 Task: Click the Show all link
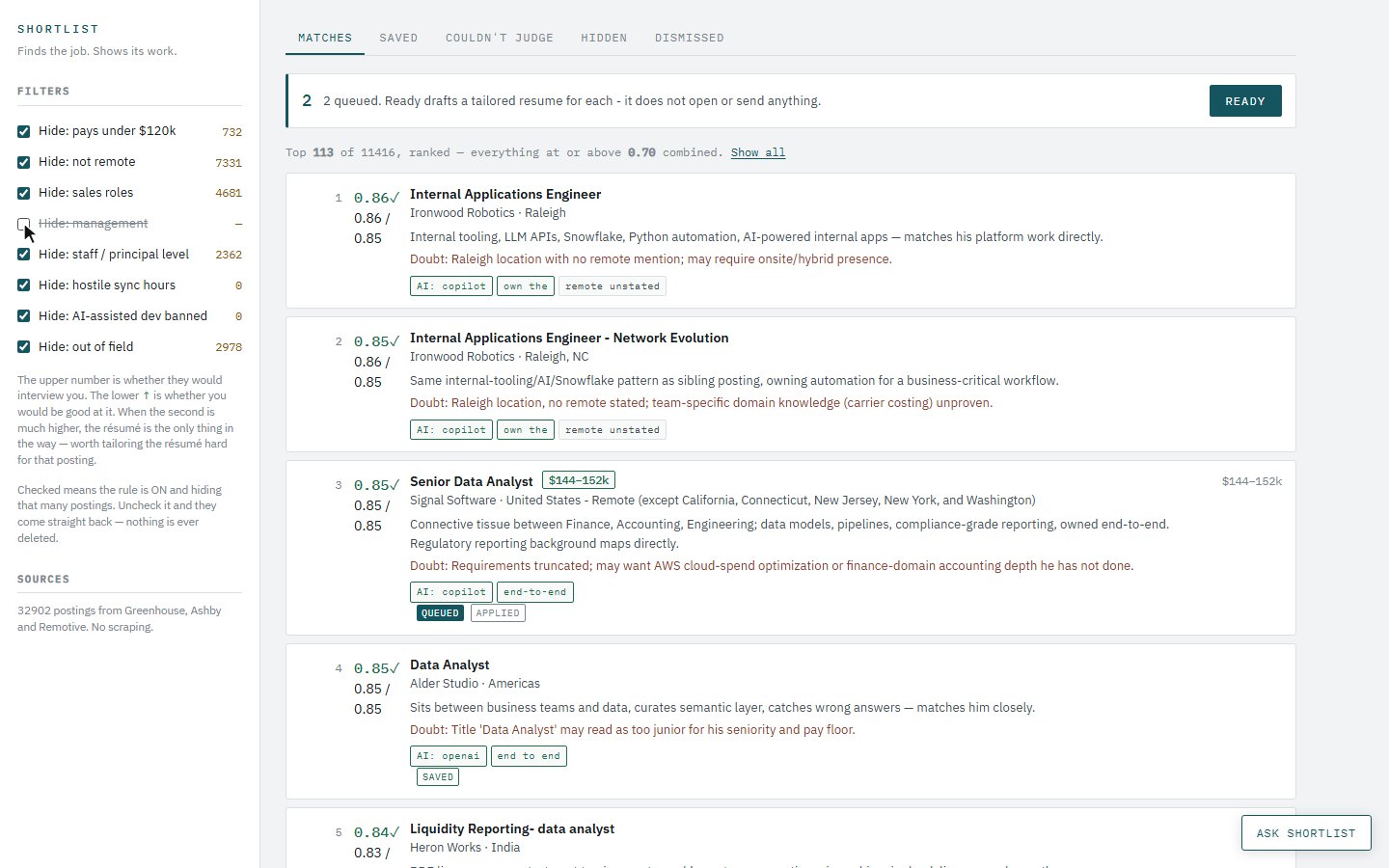click(758, 152)
